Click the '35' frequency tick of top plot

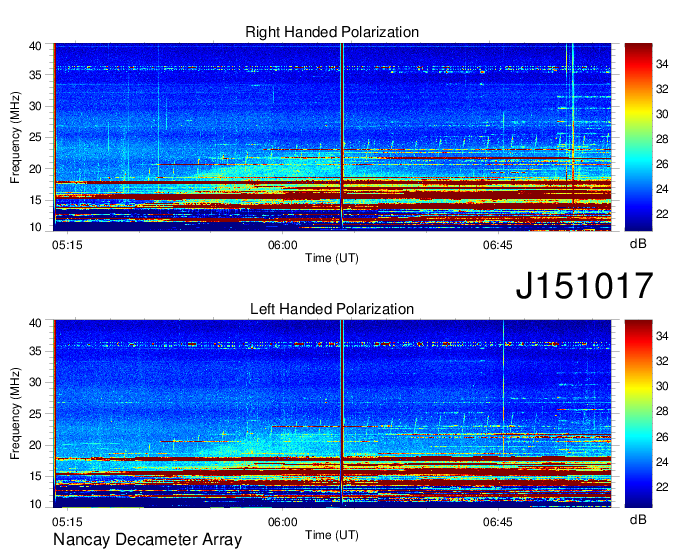click(x=36, y=75)
